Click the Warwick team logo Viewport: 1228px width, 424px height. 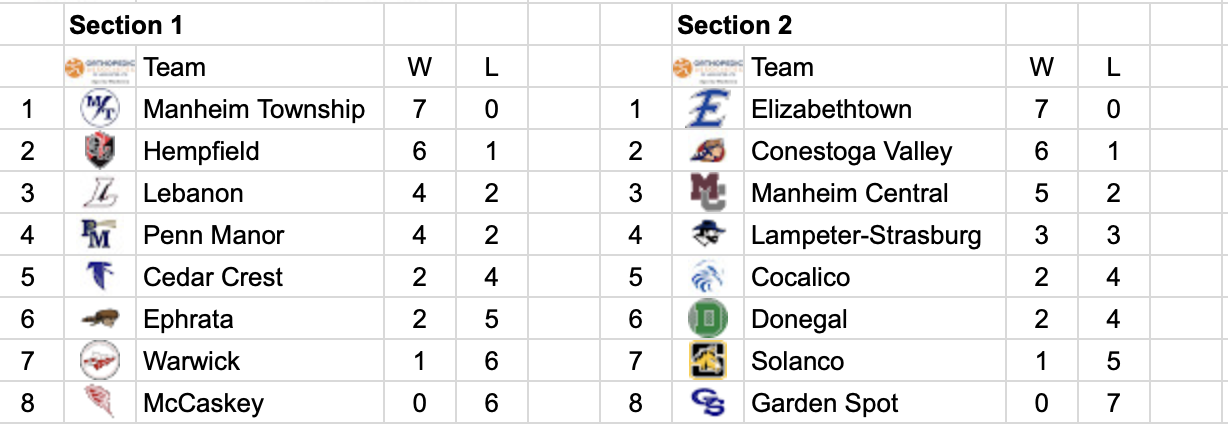[x=100, y=360]
